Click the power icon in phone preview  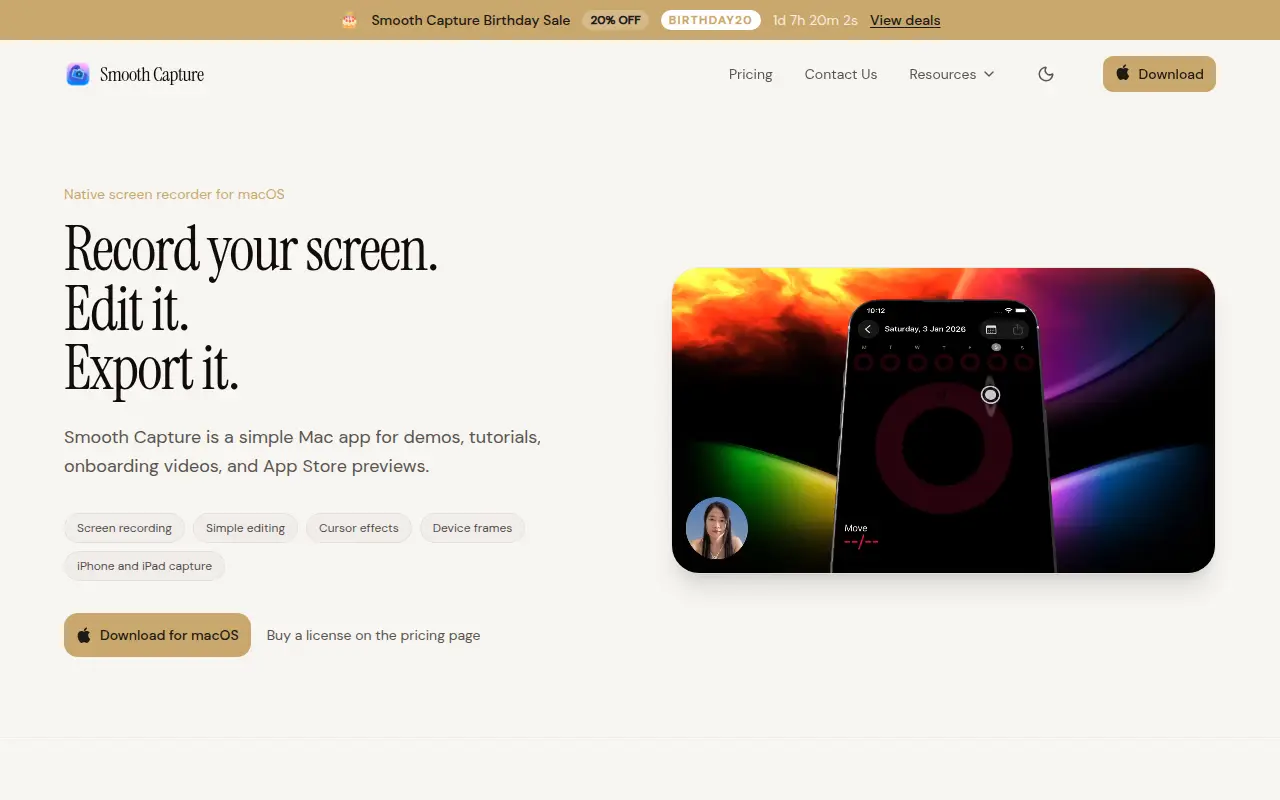pyautogui.click(x=1018, y=329)
